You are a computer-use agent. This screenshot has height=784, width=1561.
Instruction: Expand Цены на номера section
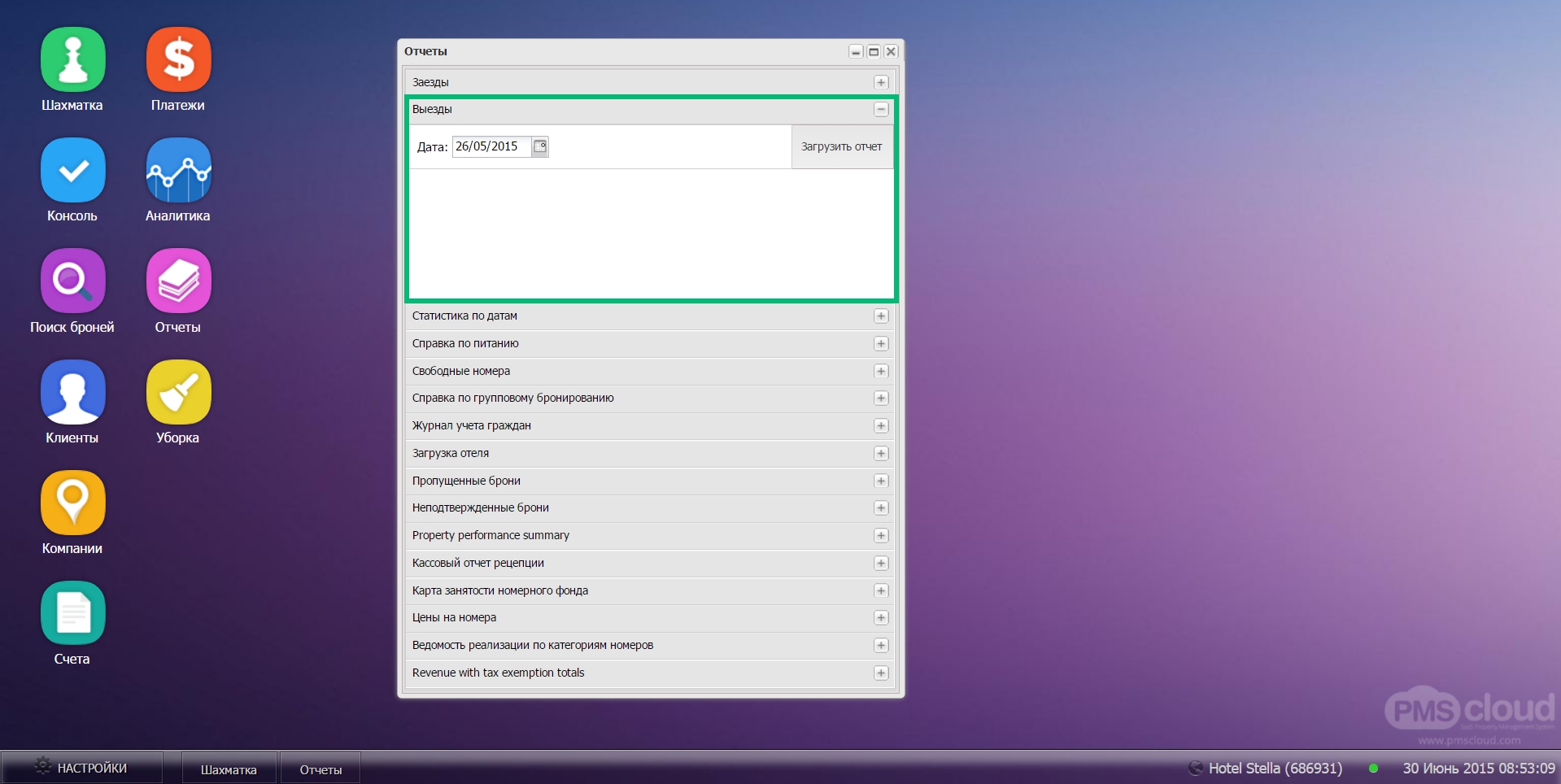881,617
